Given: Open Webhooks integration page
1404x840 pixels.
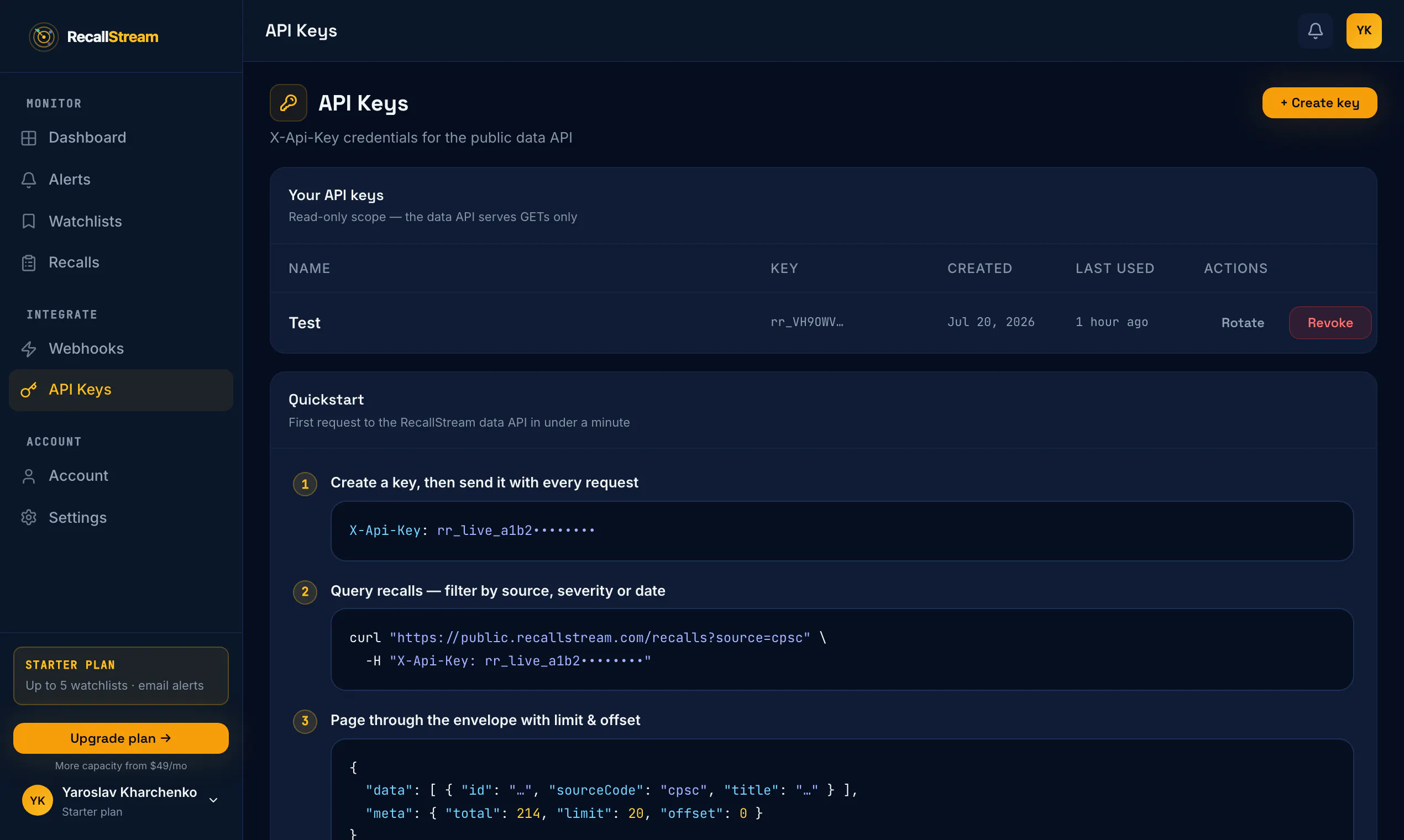Looking at the screenshot, I should point(121,349).
